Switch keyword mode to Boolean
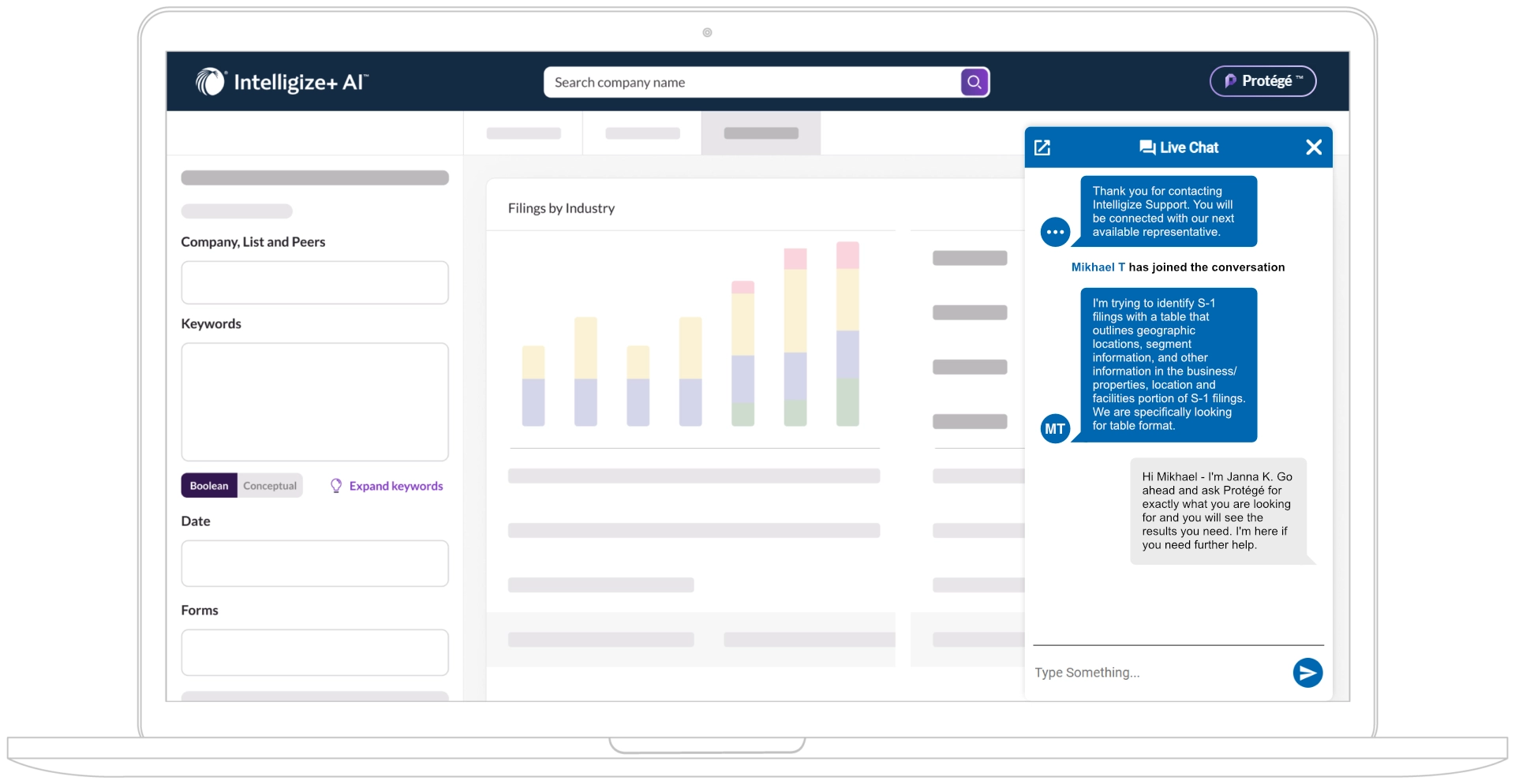Screen dimensions: 1515x784 [x=209, y=486]
